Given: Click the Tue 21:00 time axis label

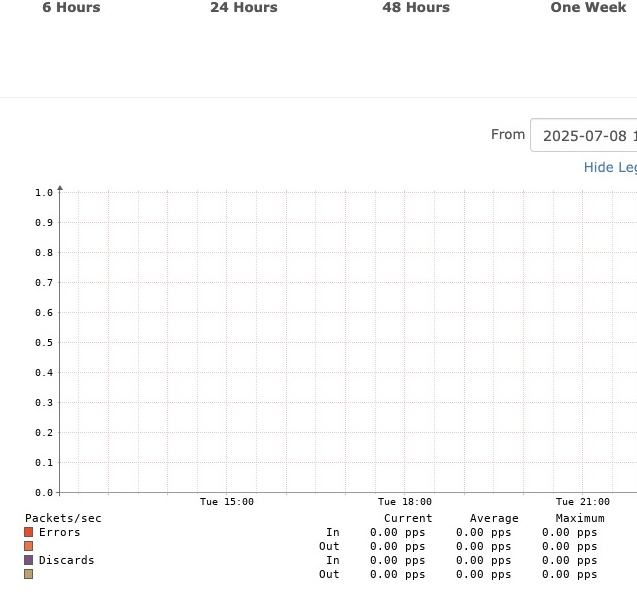Looking at the screenshot, I should click(583, 502).
